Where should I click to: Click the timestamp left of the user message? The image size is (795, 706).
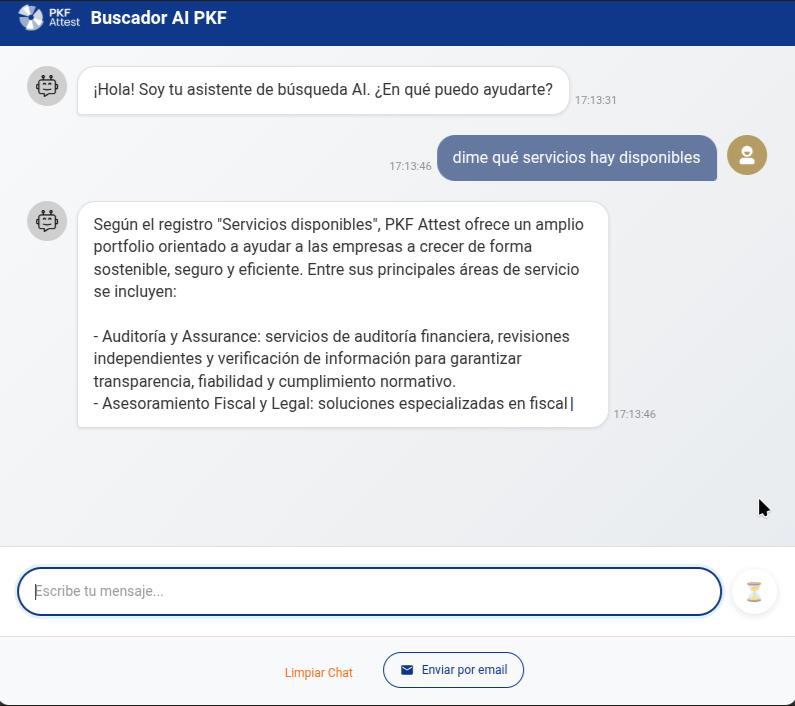pos(410,166)
